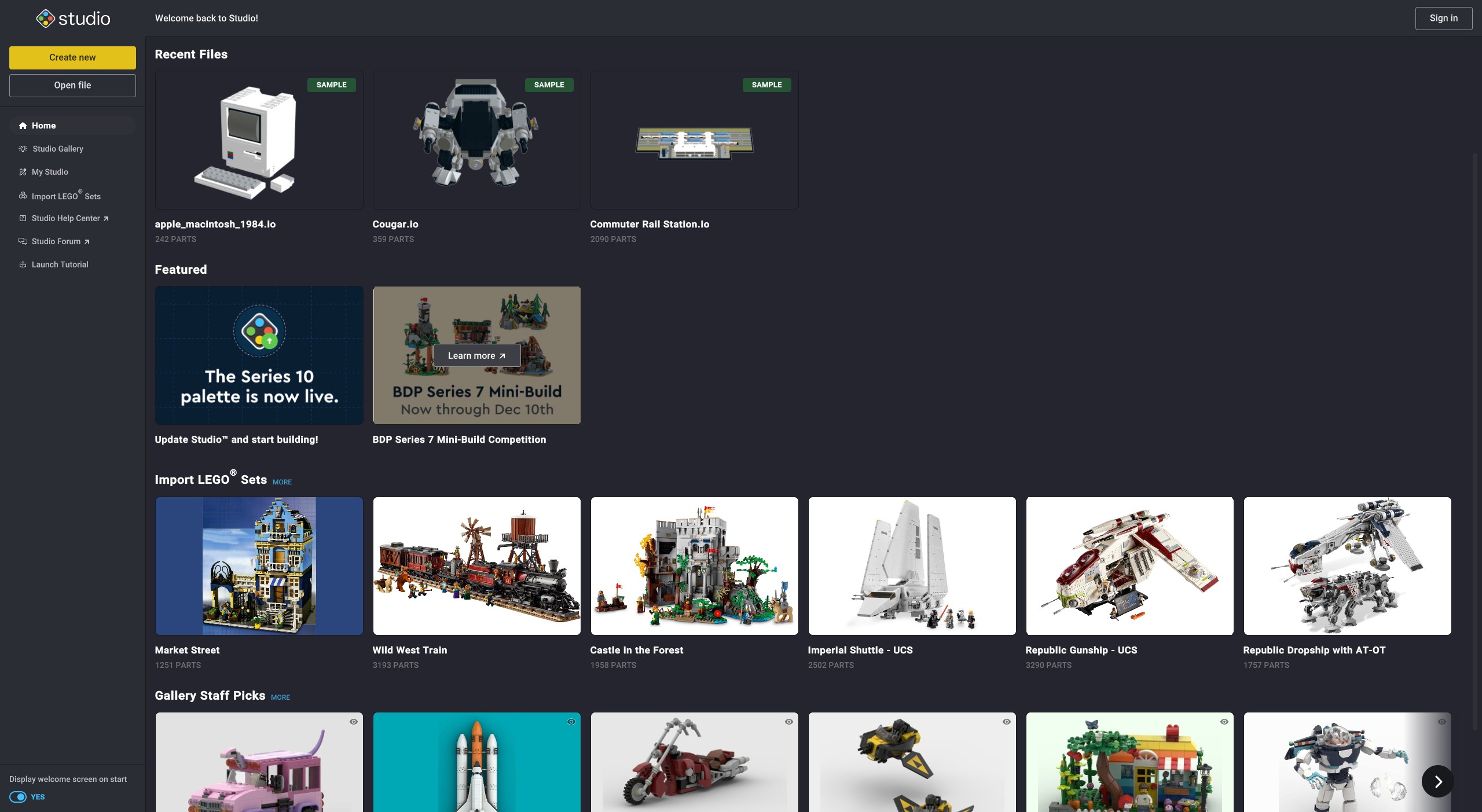Image resolution: width=1482 pixels, height=812 pixels.
Task: Open the Studio Gallery menu item
Action: [x=58, y=149]
